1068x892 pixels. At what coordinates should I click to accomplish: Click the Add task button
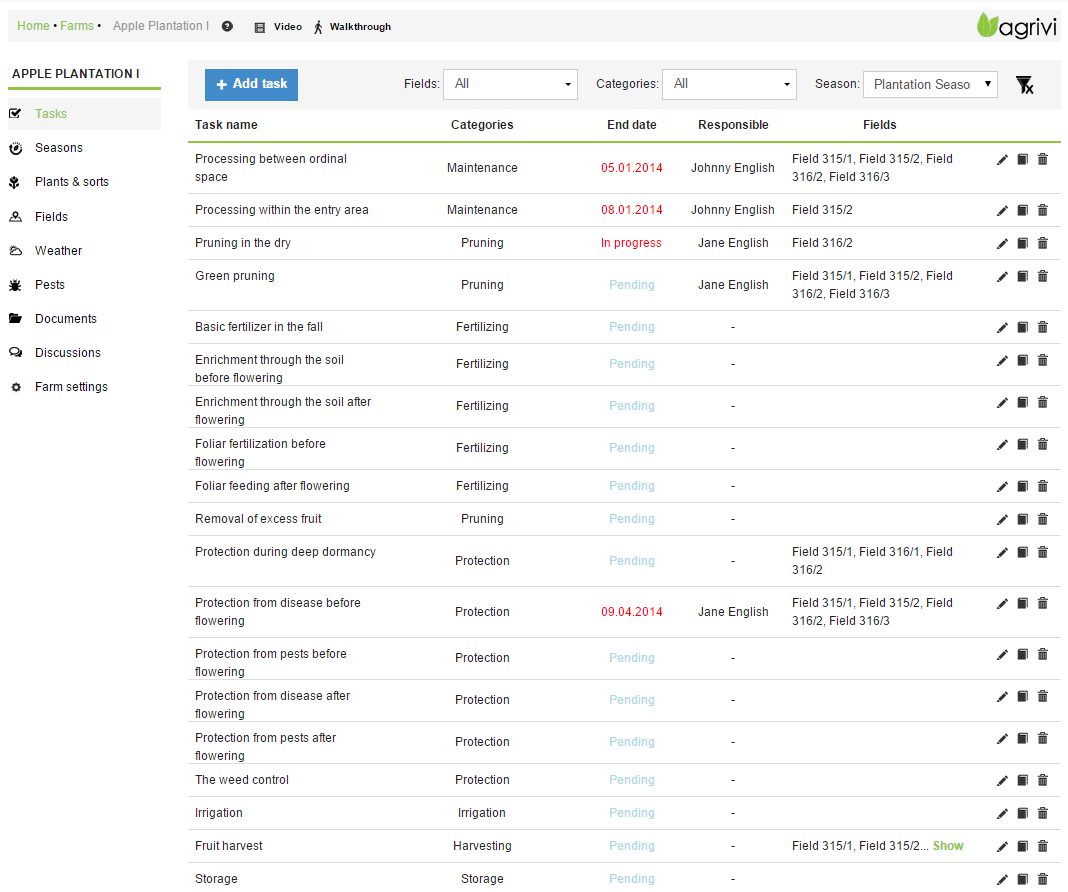click(251, 84)
